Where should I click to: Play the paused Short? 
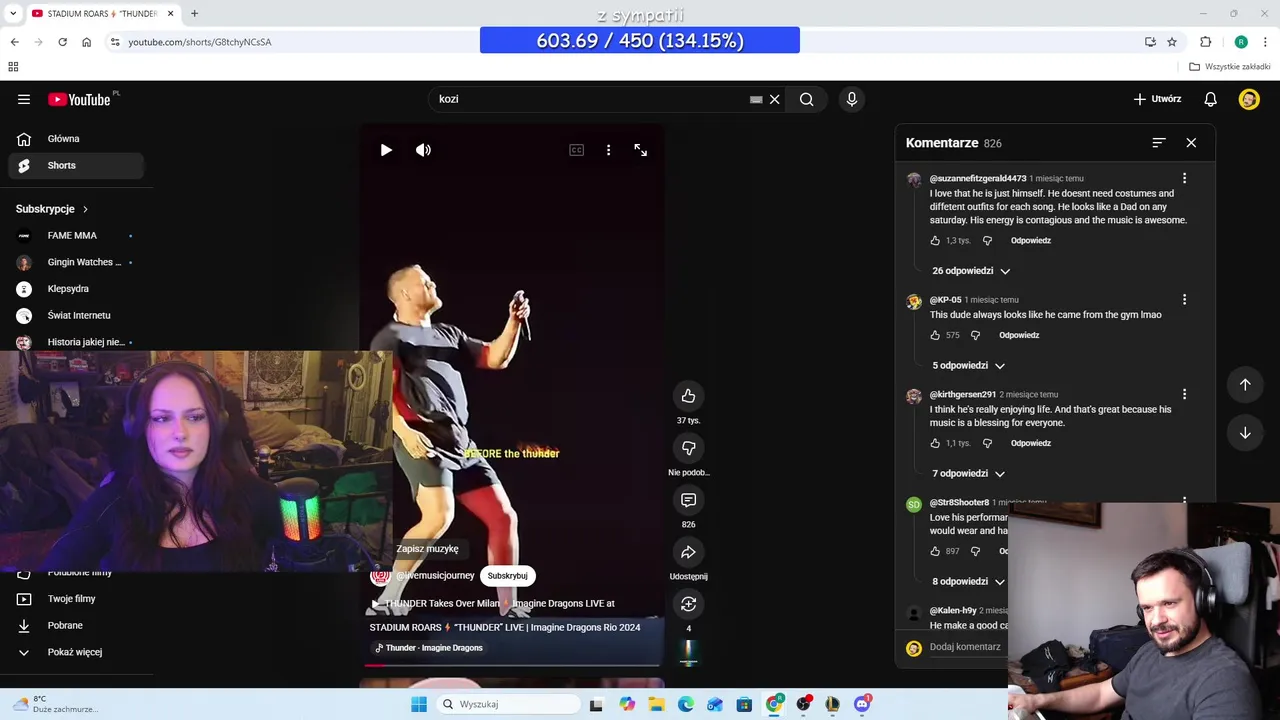click(x=386, y=150)
